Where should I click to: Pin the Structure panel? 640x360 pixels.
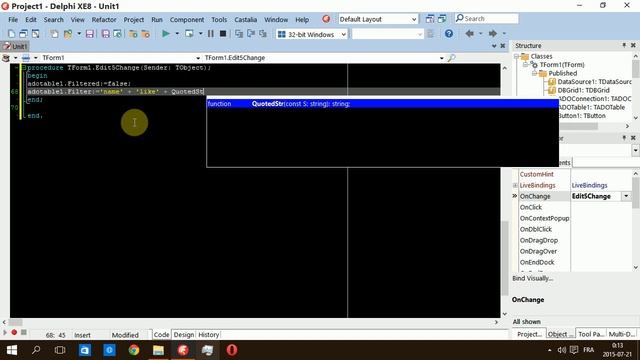(624, 45)
